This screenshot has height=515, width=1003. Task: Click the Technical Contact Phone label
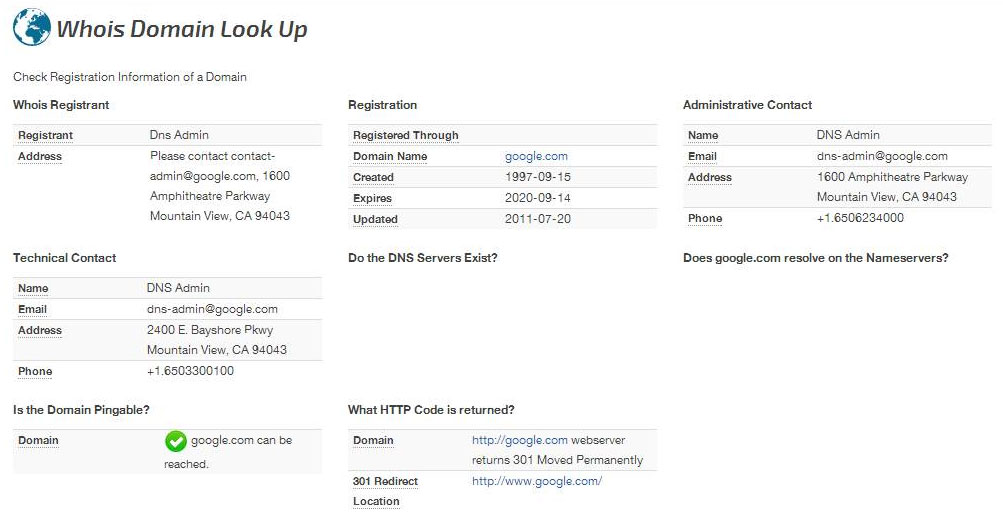tap(35, 371)
